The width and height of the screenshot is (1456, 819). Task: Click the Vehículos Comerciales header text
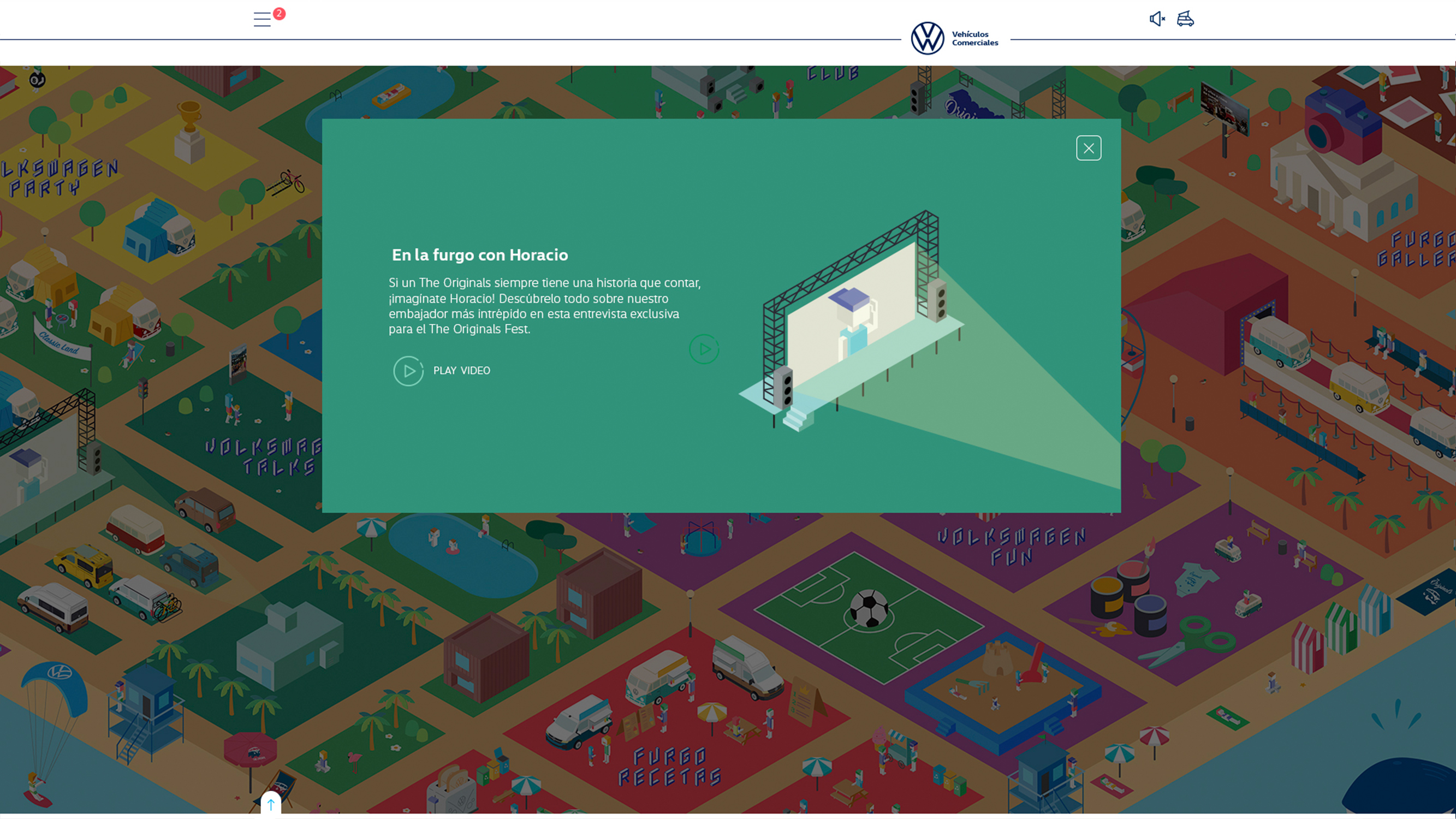click(974, 38)
